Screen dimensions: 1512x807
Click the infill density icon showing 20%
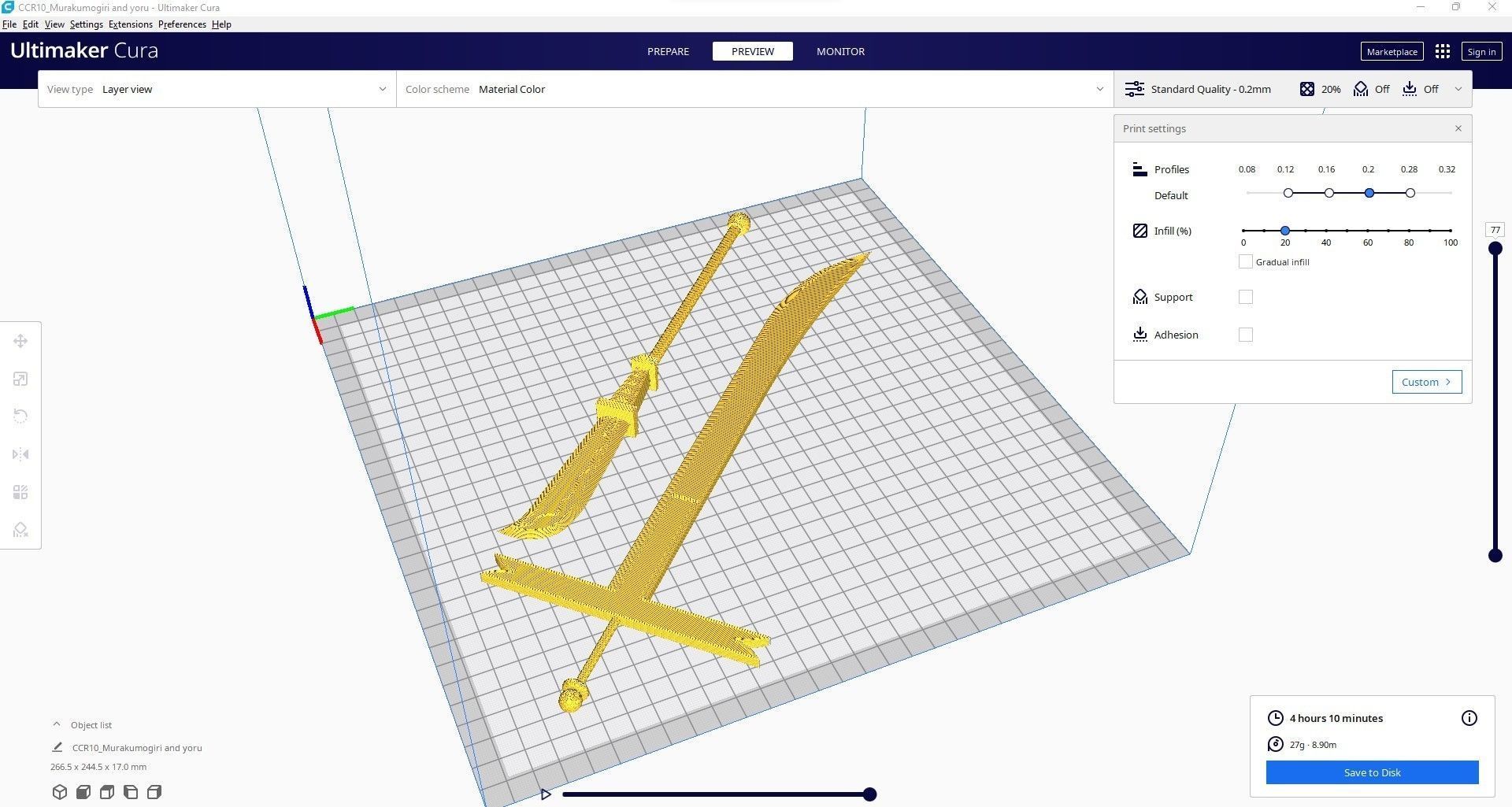pos(1306,89)
